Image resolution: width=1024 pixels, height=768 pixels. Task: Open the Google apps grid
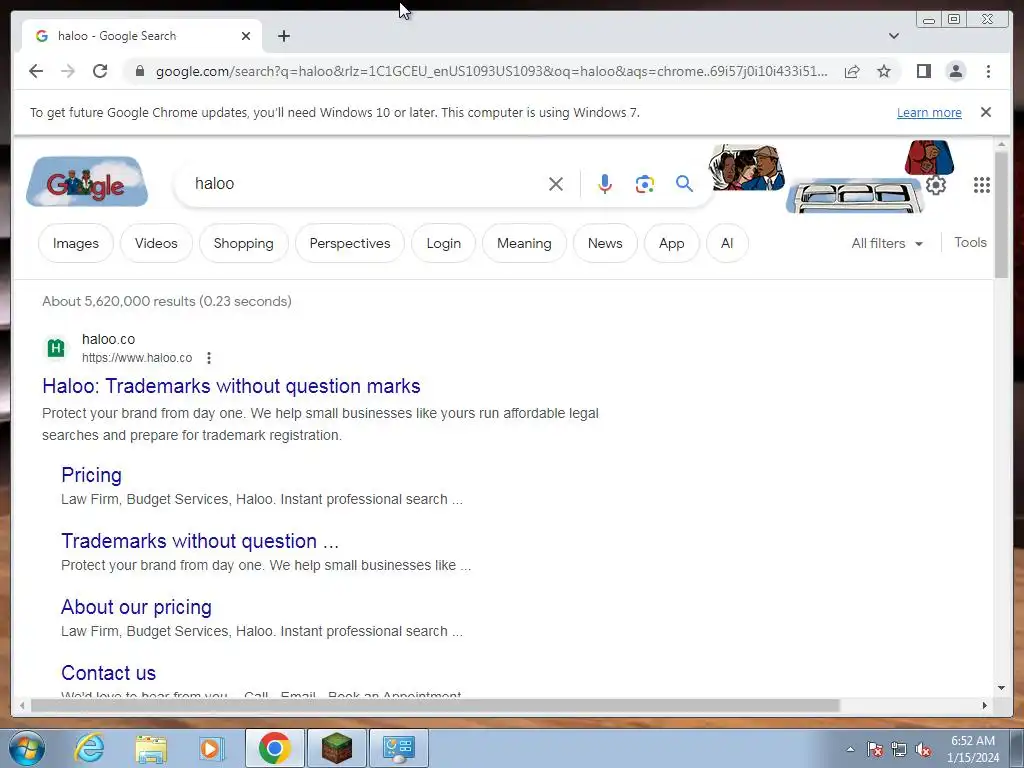pyautogui.click(x=981, y=185)
